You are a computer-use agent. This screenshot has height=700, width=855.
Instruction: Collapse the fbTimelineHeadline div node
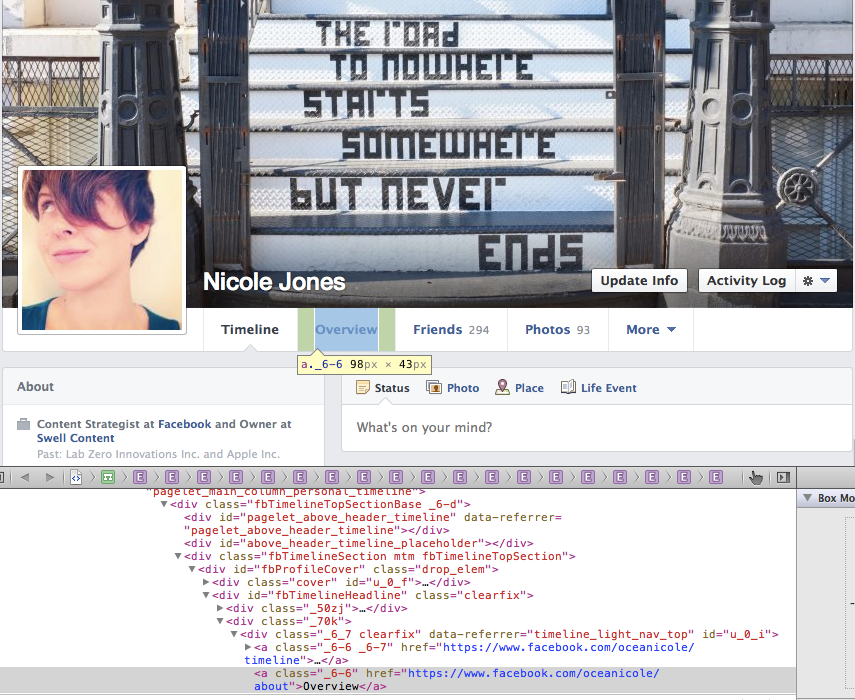(x=207, y=595)
